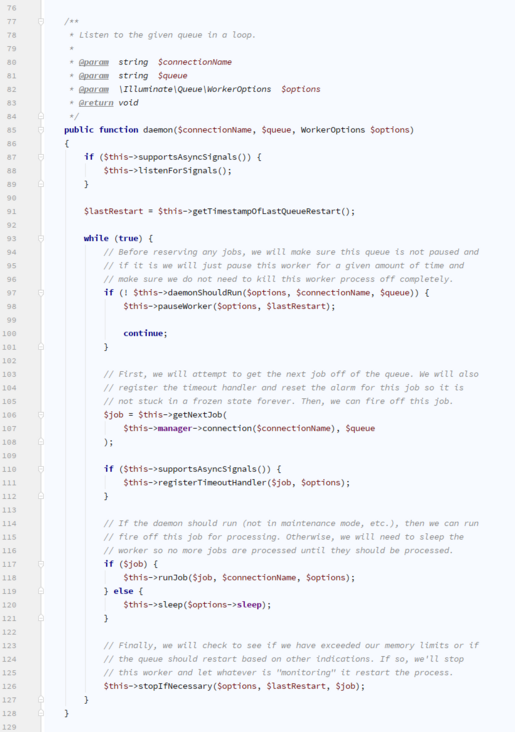Image resolution: width=515 pixels, height=732 pixels.
Task: Place the cursor on the continue keyword
Action: pos(143,333)
